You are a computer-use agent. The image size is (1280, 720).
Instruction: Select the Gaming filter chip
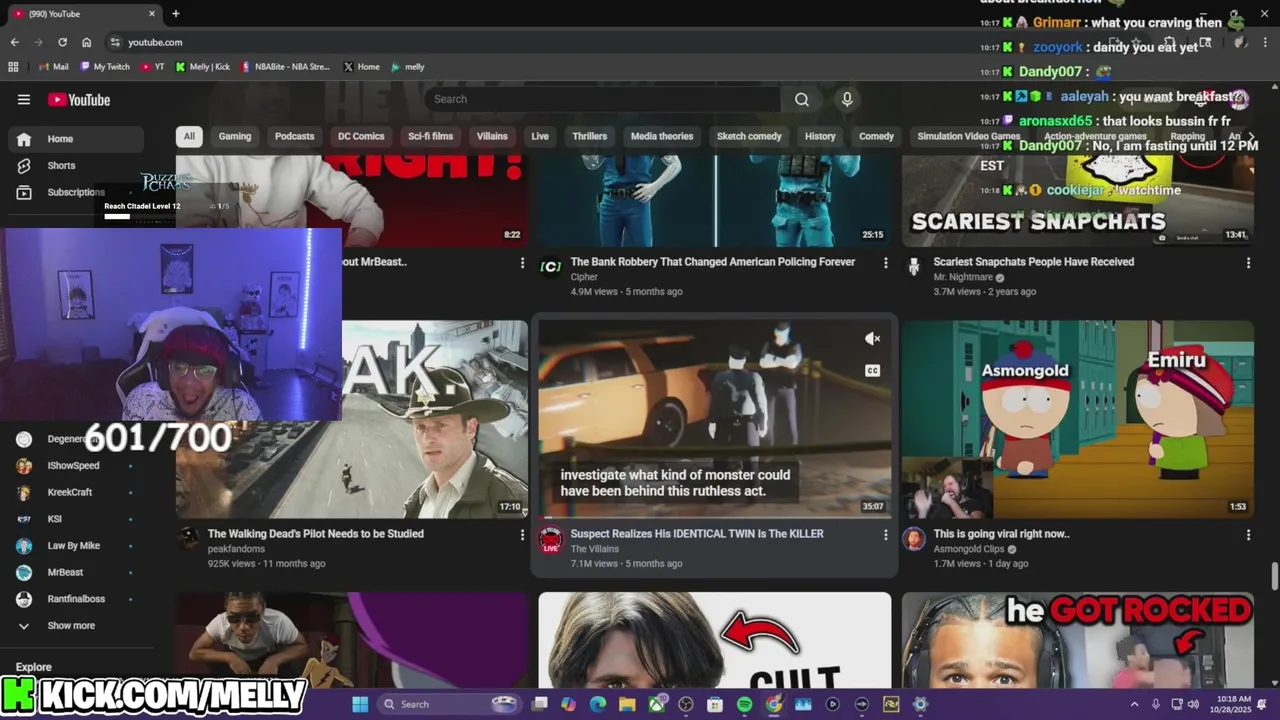[x=235, y=136]
